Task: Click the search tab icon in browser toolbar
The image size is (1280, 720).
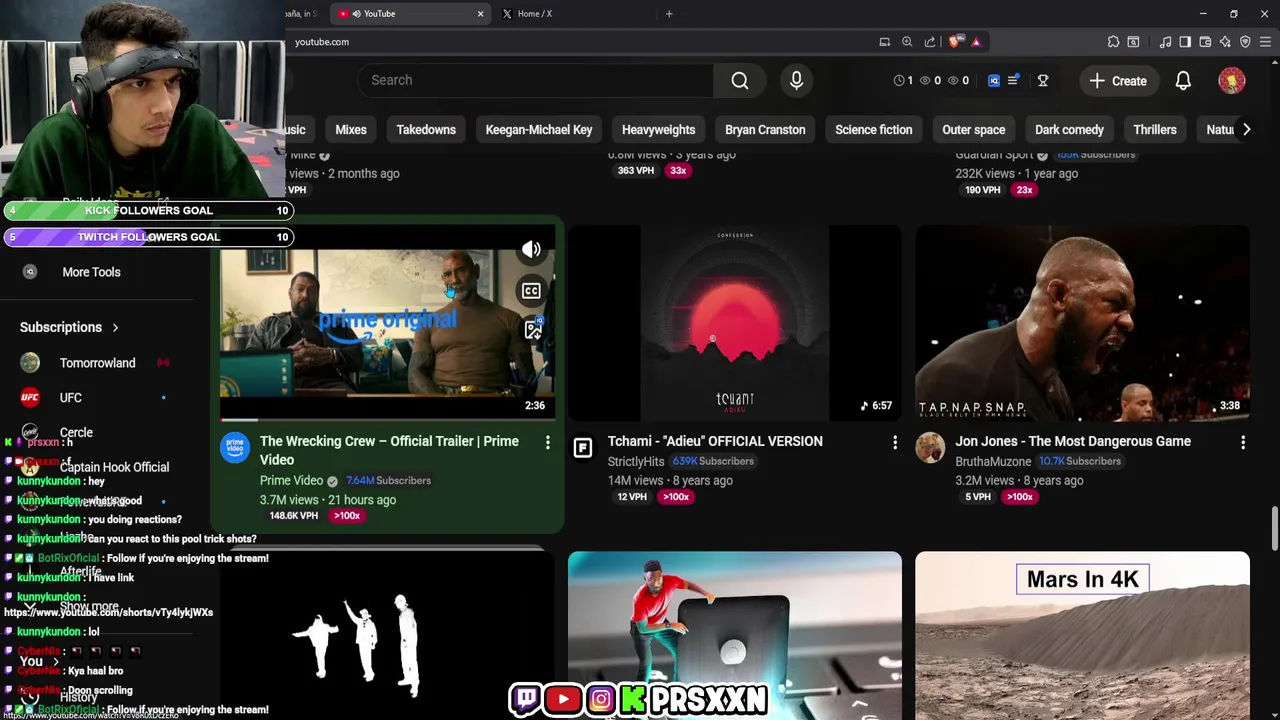Action: point(1133,42)
